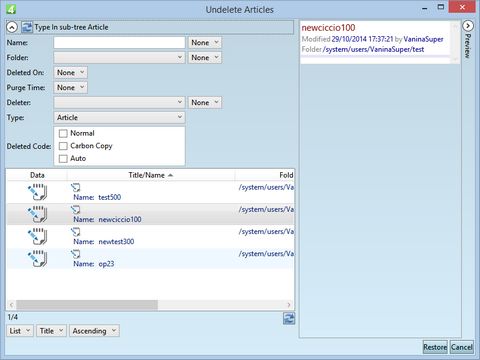Click the small tag icon above newciccio100
This screenshot has width=480, height=360.
coord(76,209)
